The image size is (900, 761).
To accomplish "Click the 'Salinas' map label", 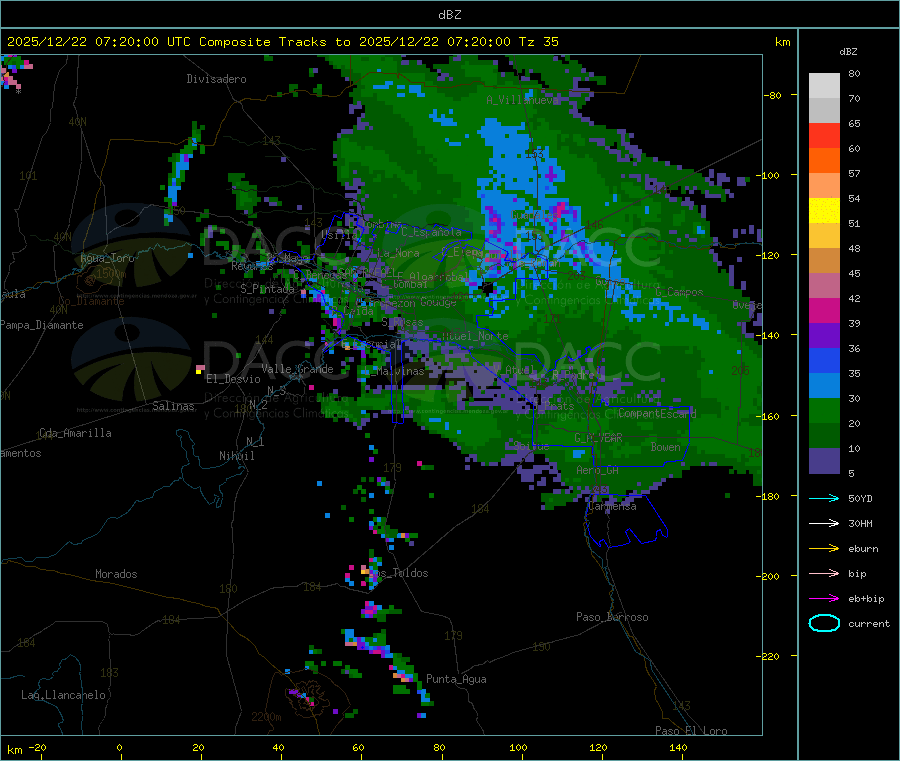I will click(x=173, y=406).
